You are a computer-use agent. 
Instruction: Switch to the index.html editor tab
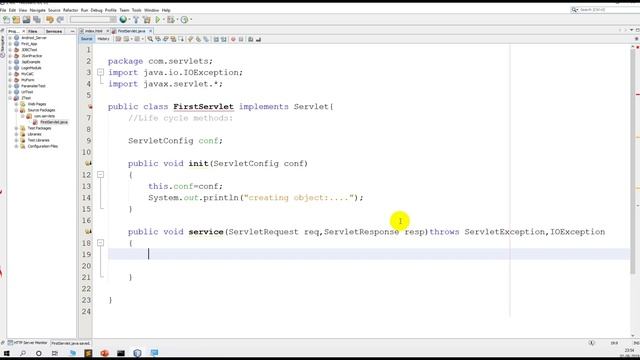point(94,31)
